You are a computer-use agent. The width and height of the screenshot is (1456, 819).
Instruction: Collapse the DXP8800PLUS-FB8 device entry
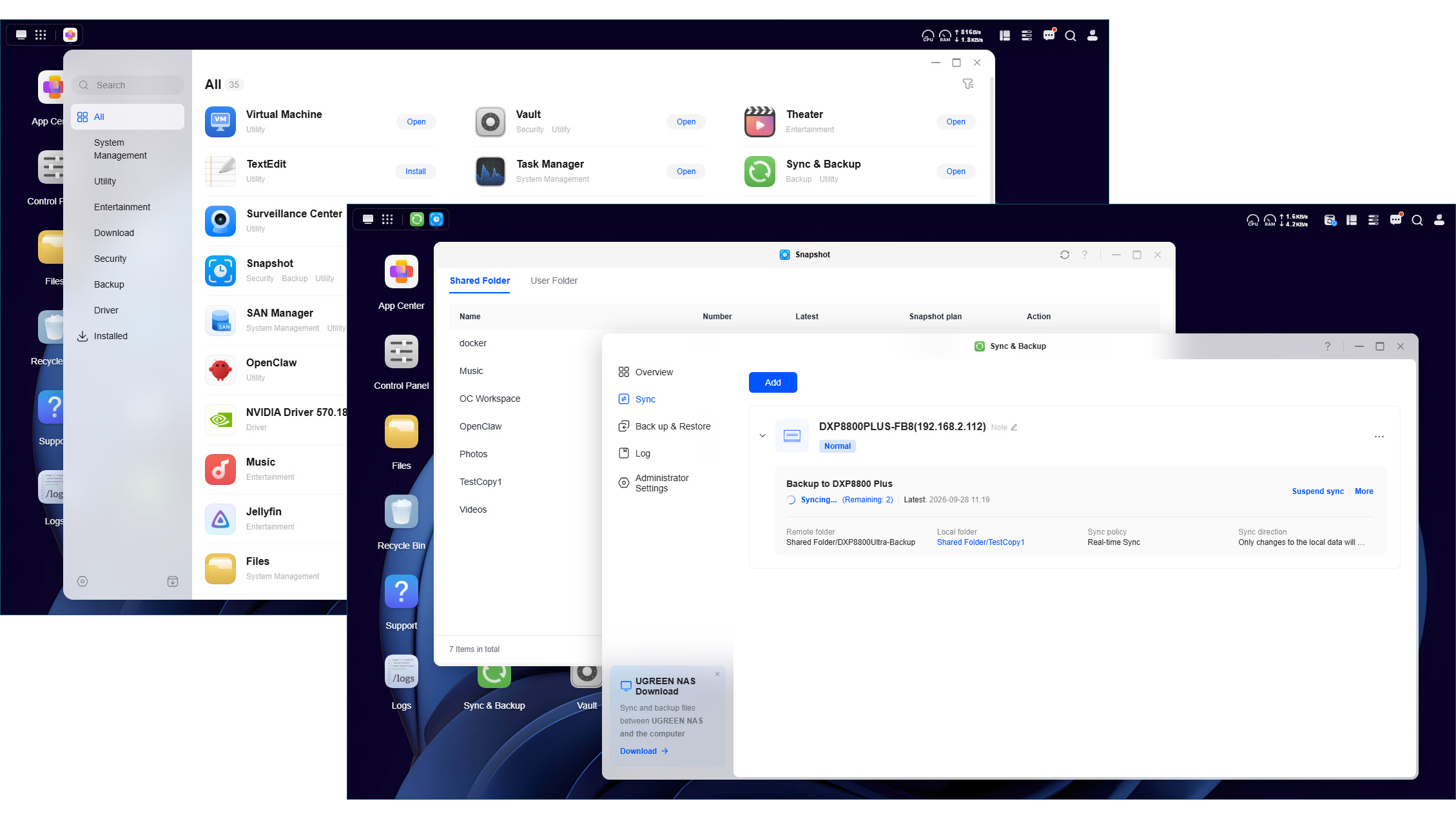coord(762,436)
